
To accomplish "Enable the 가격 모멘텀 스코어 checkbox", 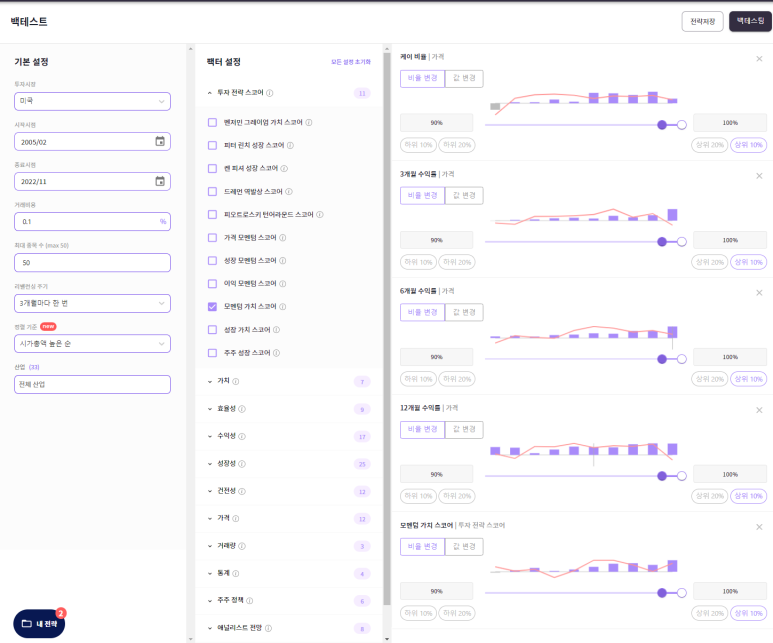I will (x=212, y=238).
